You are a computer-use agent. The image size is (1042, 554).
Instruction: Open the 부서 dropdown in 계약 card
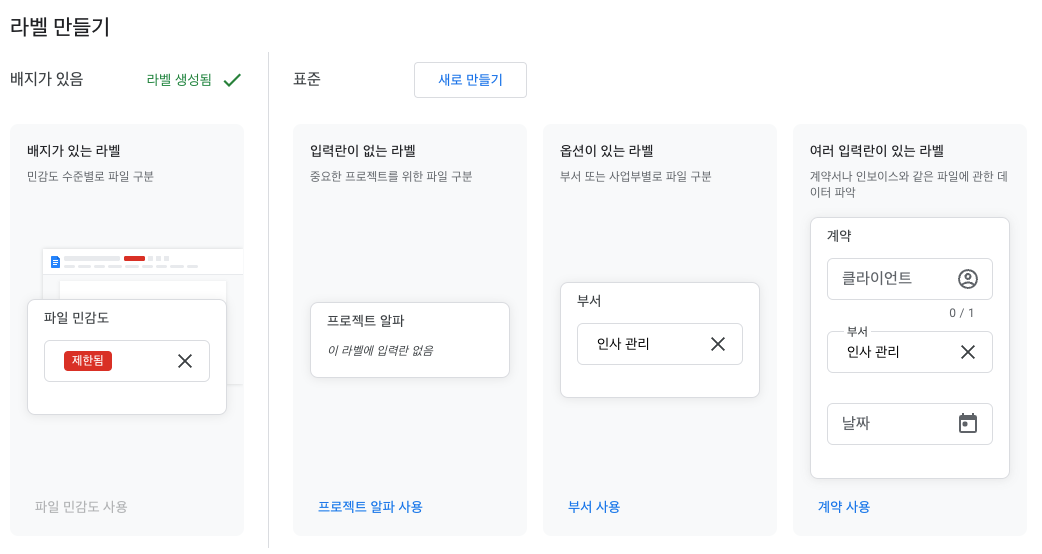[x=890, y=352]
